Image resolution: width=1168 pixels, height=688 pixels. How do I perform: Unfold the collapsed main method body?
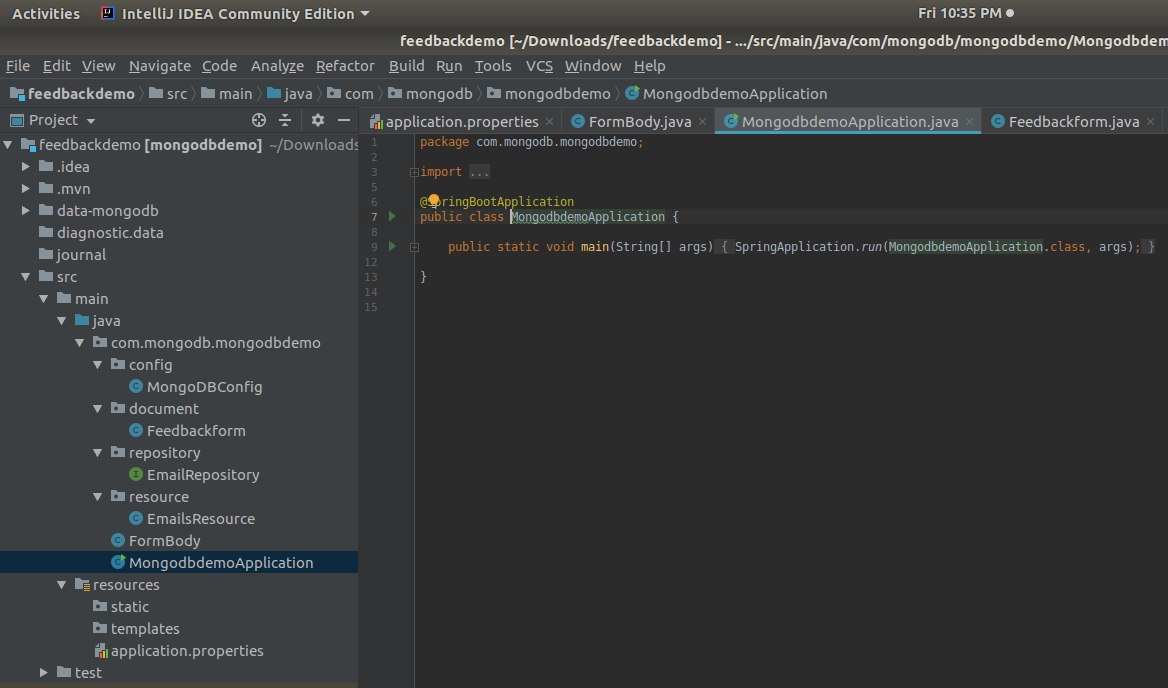coord(414,246)
